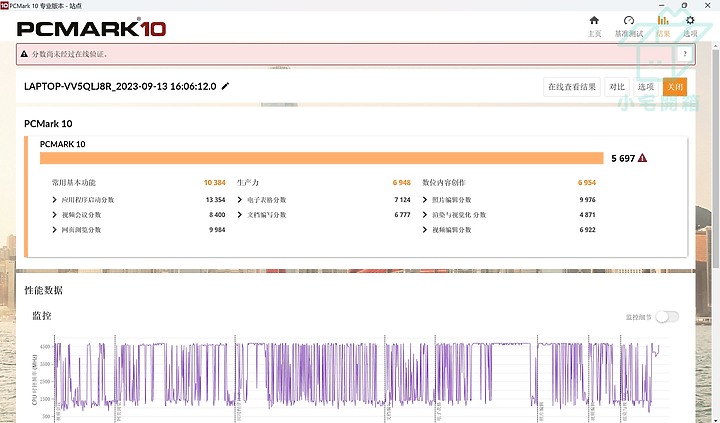Click the warning triangle next to 5 697
Image resolution: width=720 pixels, height=423 pixels.
tap(642, 158)
